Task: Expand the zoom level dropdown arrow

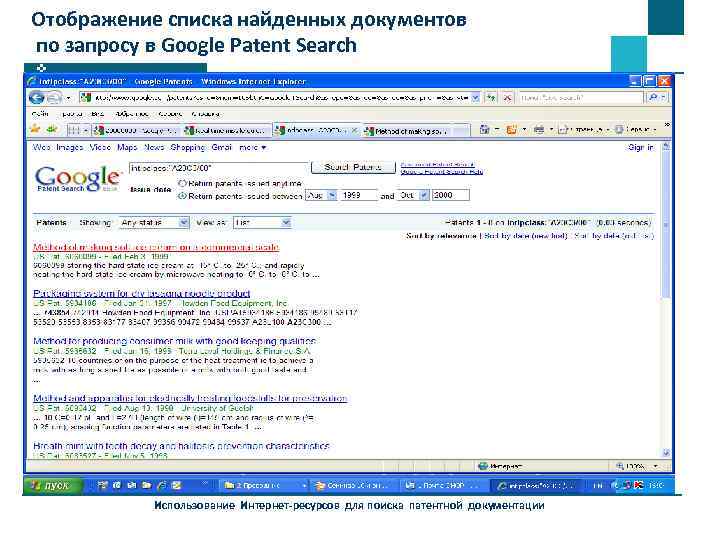Action: click(x=656, y=467)
